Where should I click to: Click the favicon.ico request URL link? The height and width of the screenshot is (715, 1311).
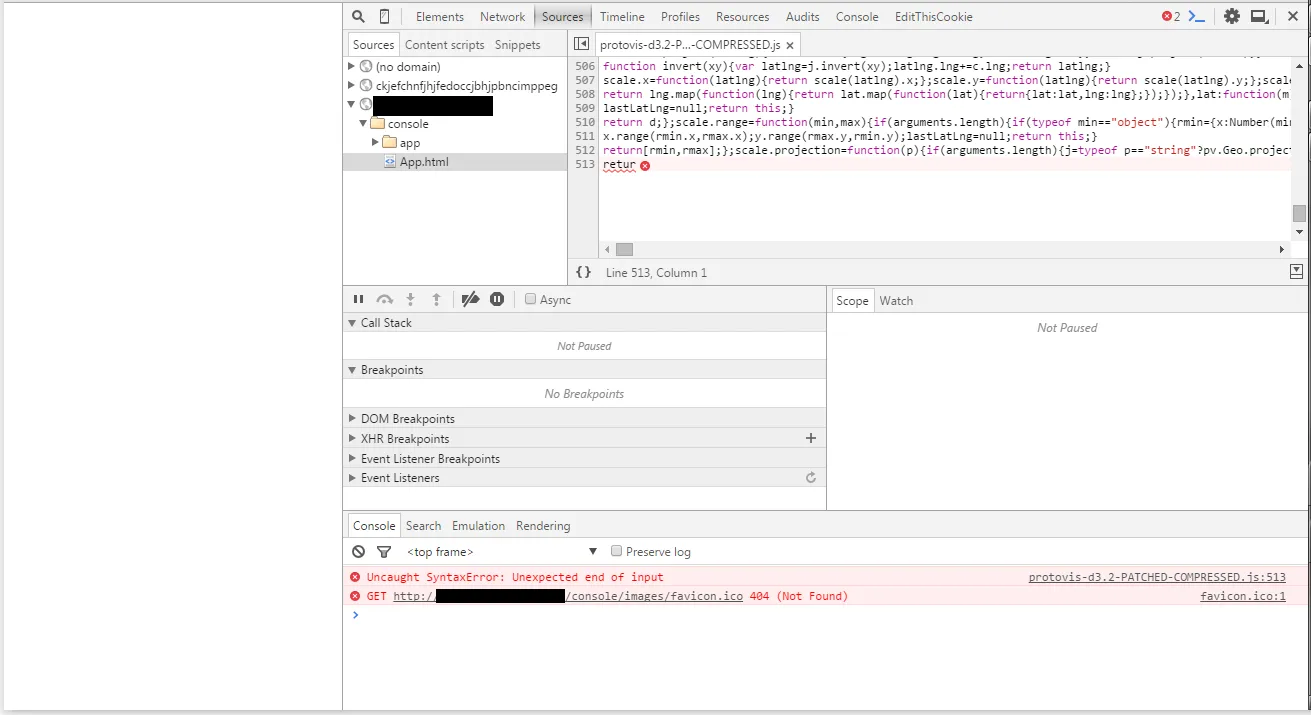coord(568,596)
